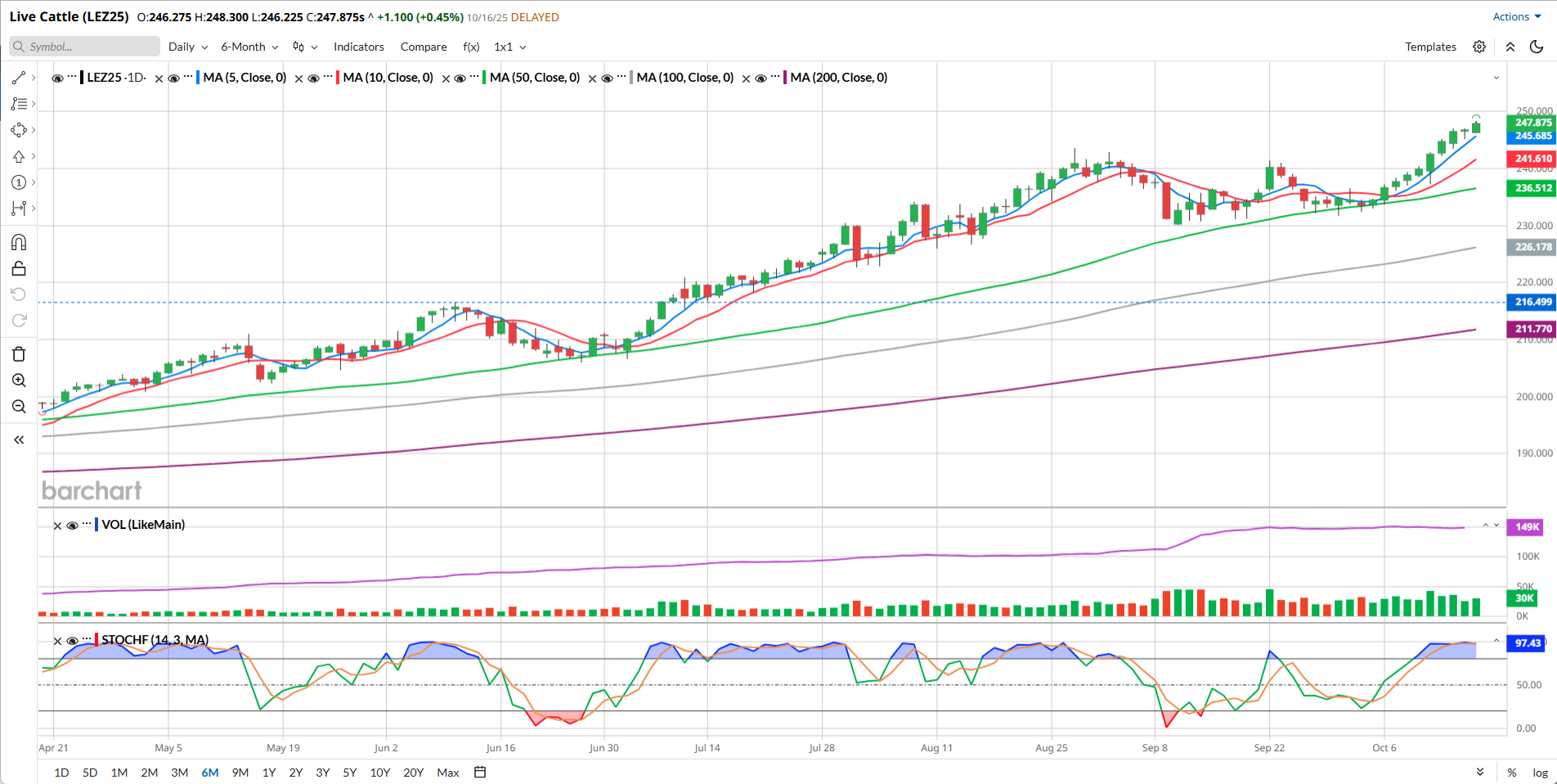Click the Compare button
Image resolution: width=1557 pixels, height=784 pixels.
pyautogui.click(x=423, y=47)
